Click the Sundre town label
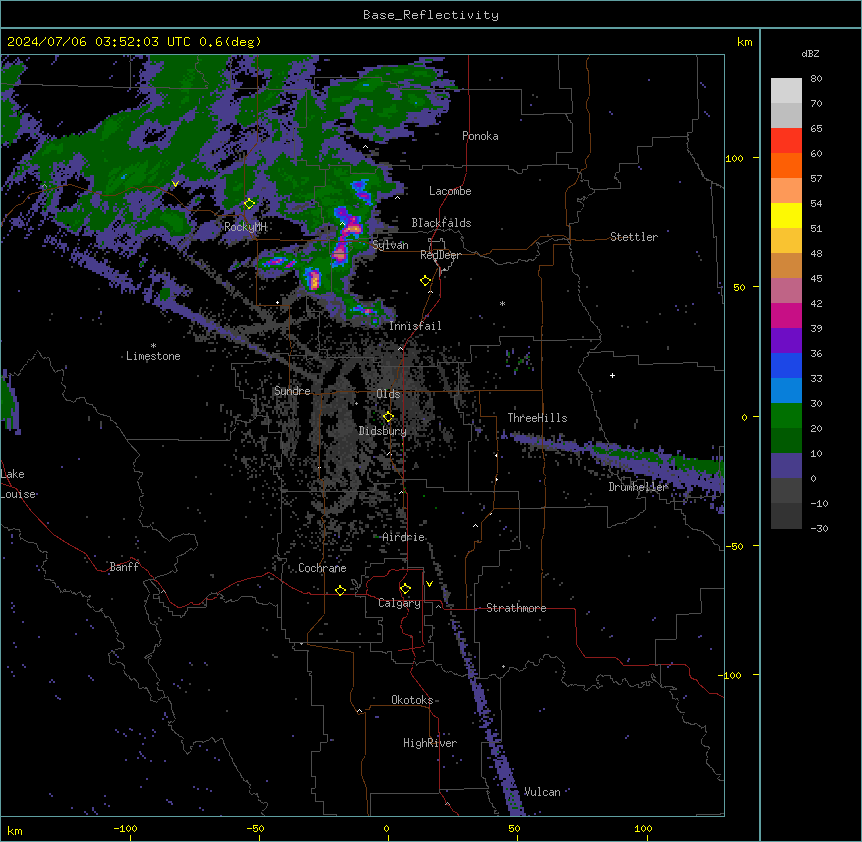 292,391
